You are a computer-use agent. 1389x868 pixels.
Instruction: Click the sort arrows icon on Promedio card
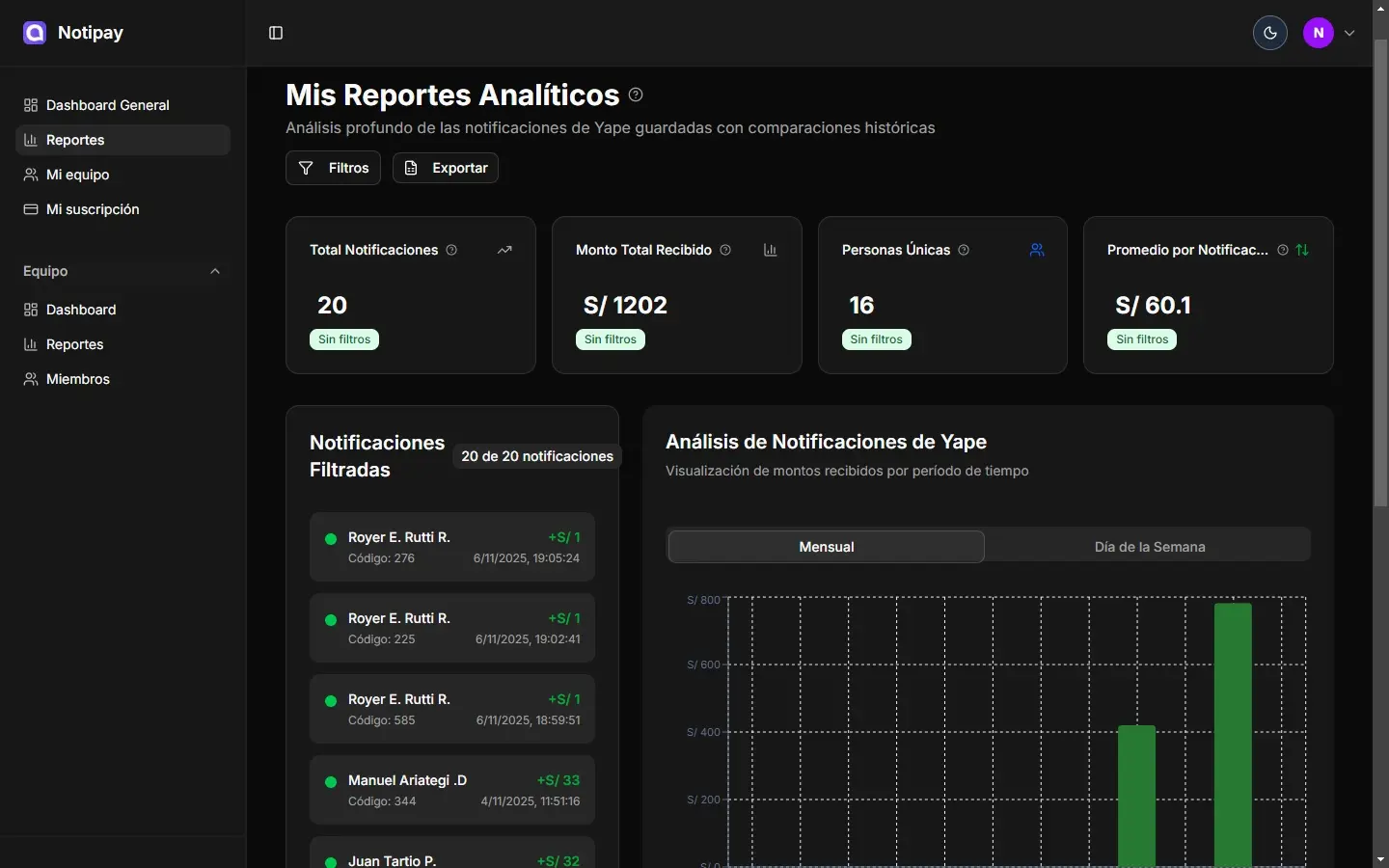(x=1302, y=250)
